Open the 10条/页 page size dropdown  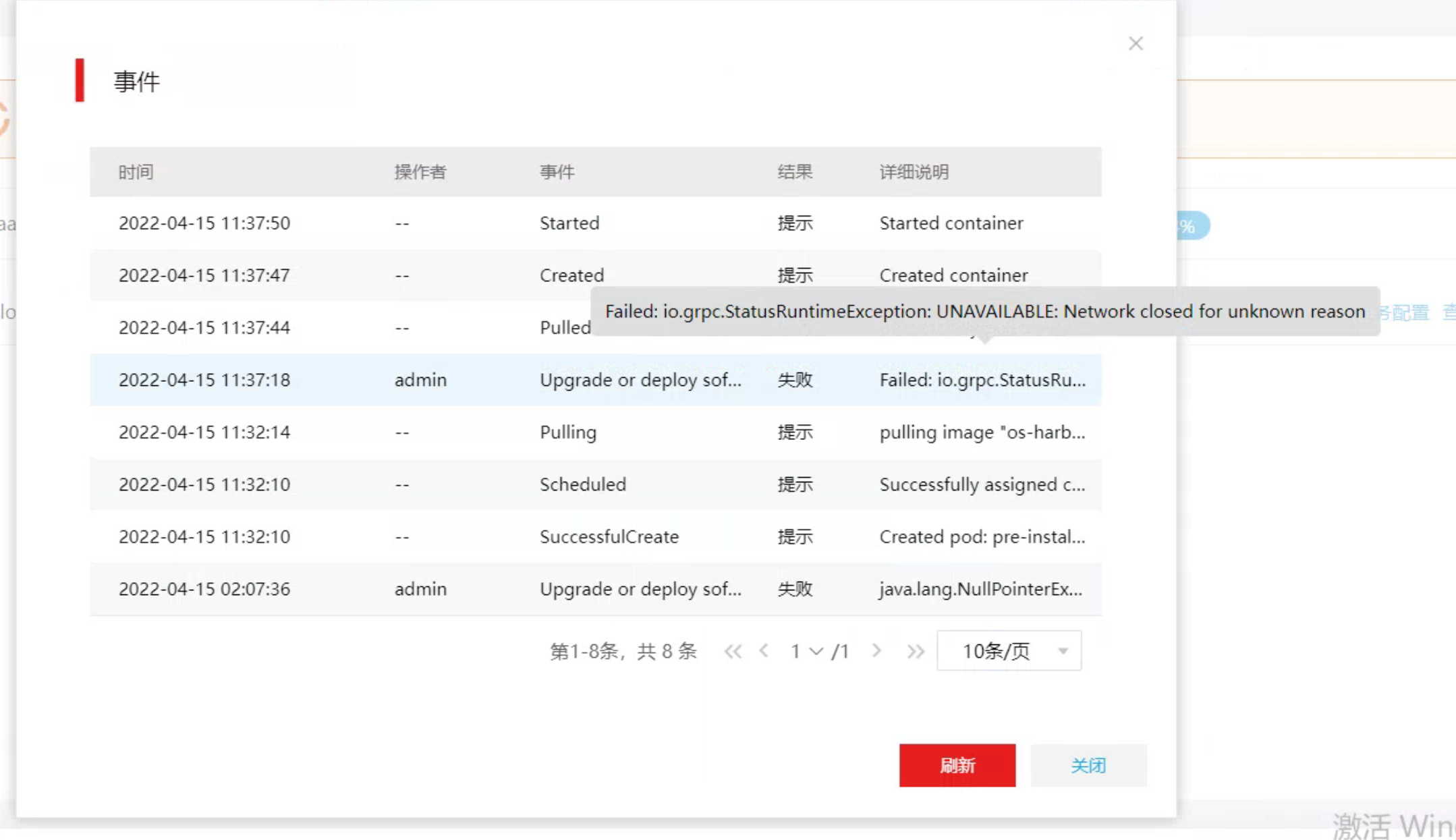(1009, 651)
